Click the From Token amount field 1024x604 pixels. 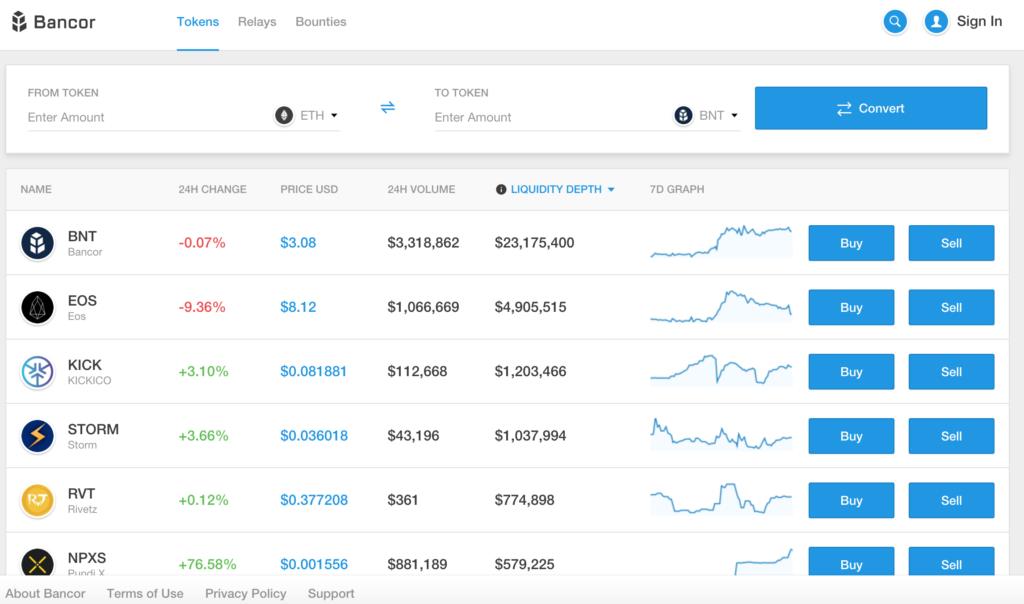click(149, 118)
